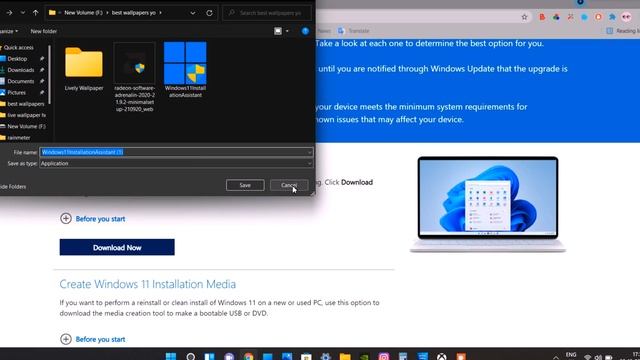Select Quick access in navigation pane

(x=18, y=47)
